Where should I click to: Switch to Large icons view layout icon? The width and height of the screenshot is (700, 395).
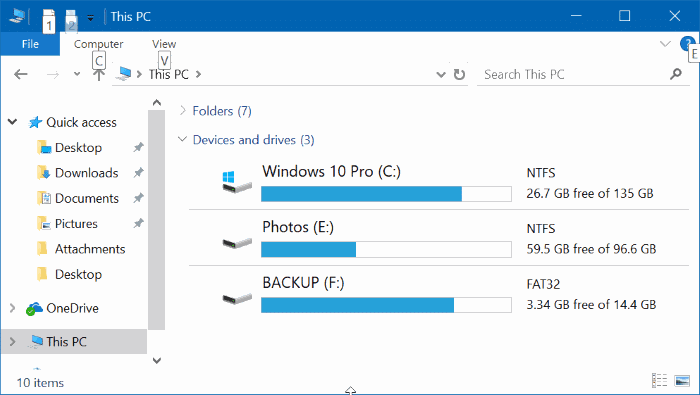[x=683, y=381]
